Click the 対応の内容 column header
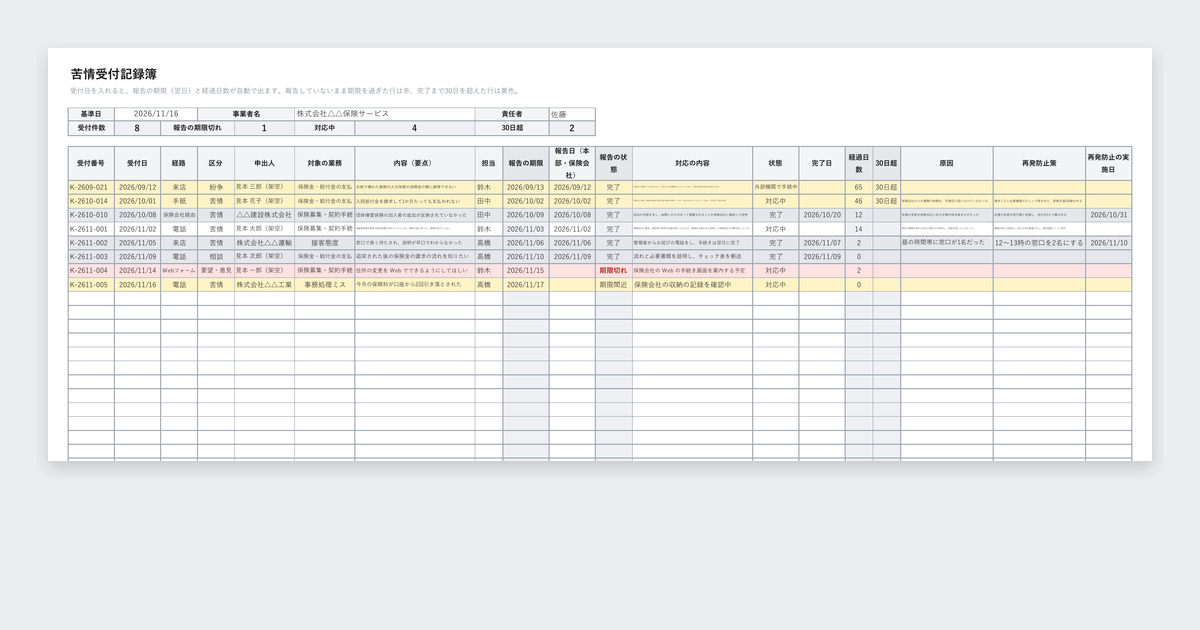This screenshot has width=1200, height=630. [x=692, y=163]
